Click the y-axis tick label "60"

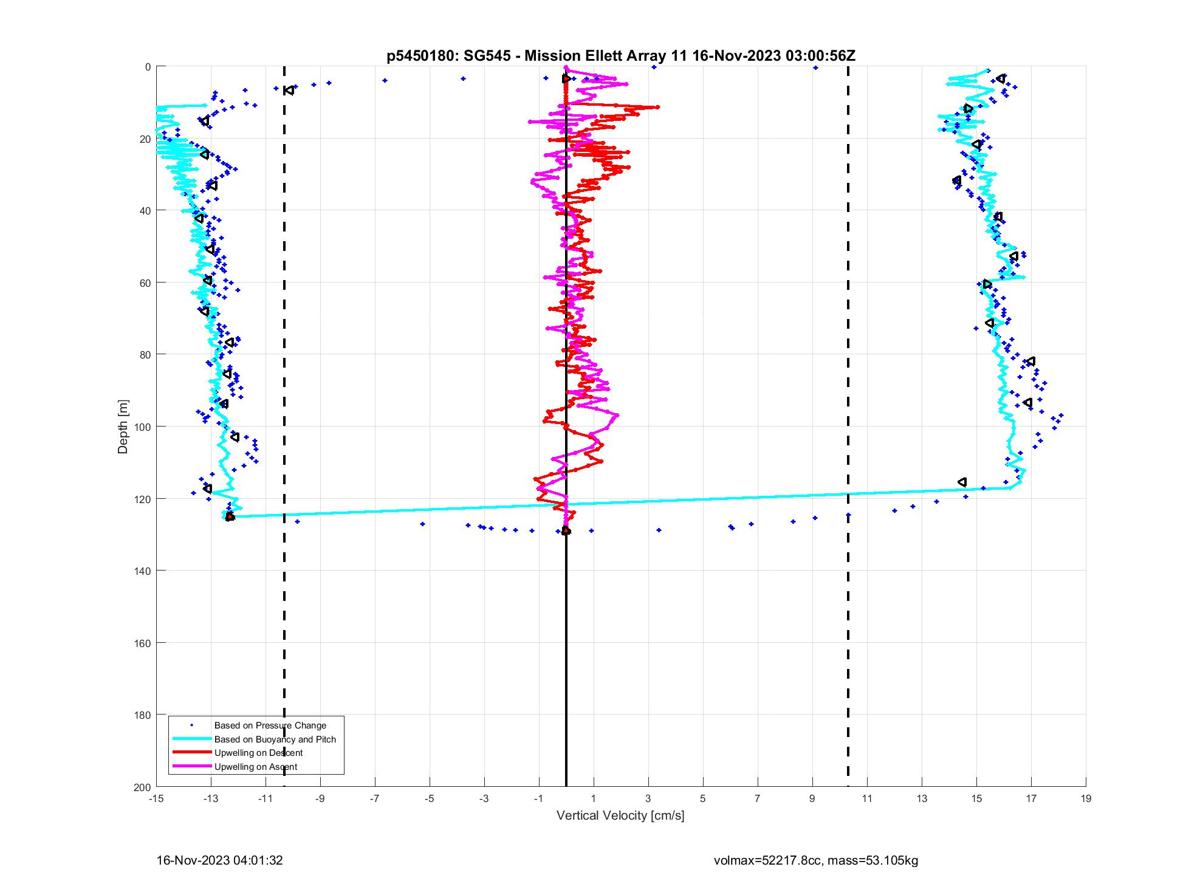(x=144, y=283)
